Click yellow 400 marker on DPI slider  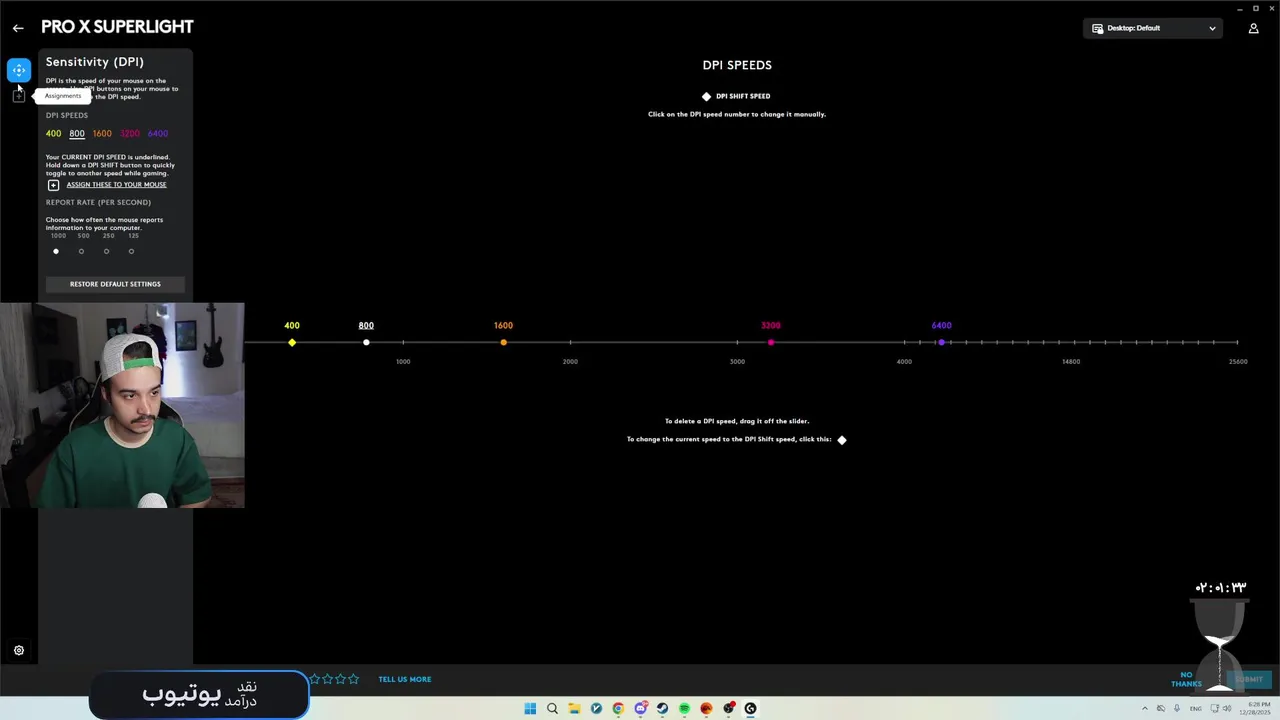[292, 343]
